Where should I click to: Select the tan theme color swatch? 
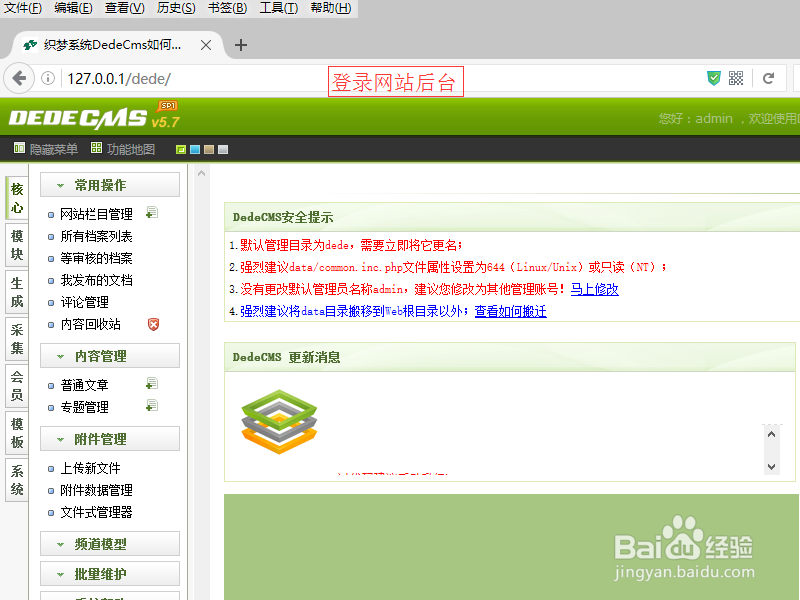tap(209, 149)
